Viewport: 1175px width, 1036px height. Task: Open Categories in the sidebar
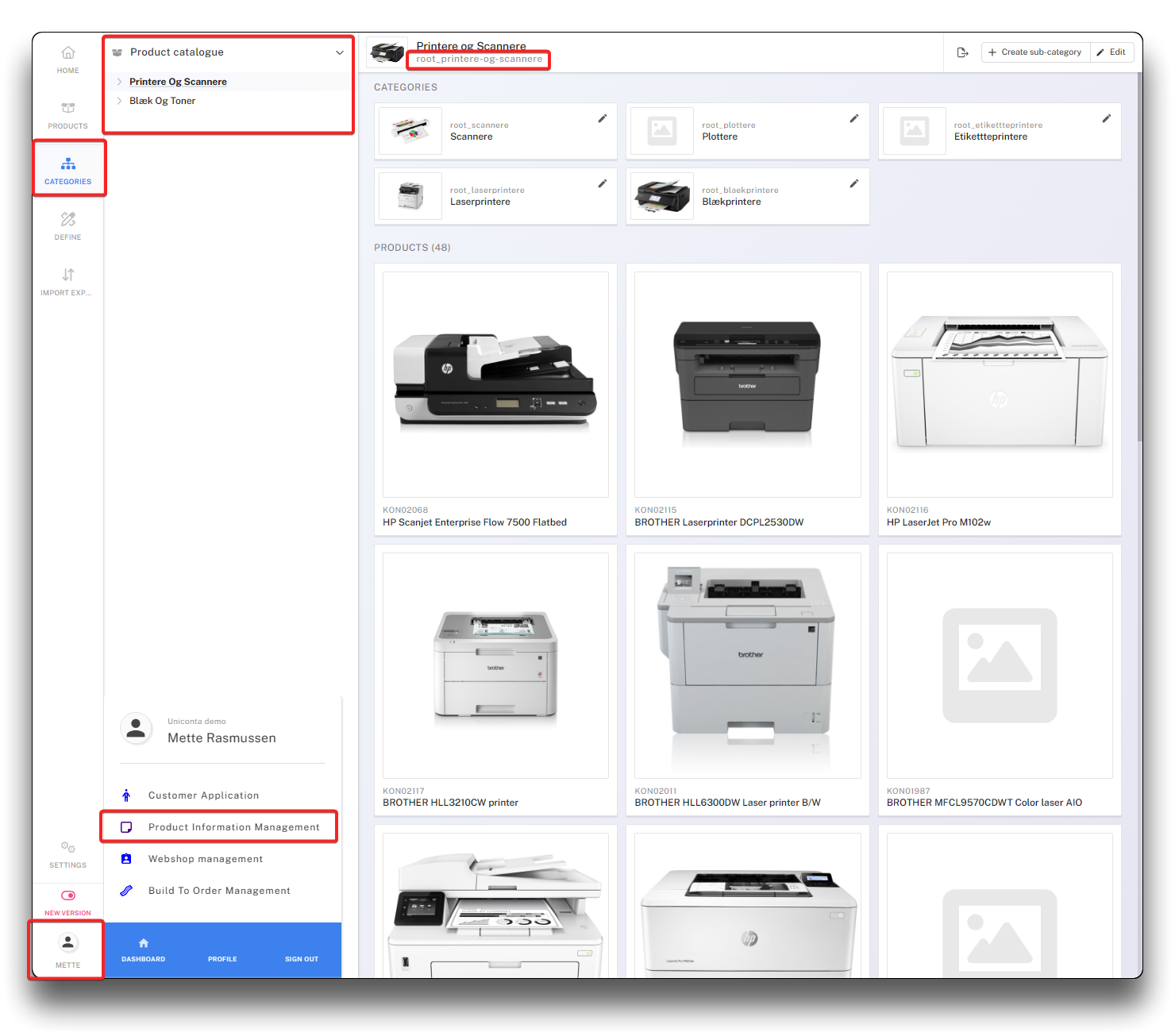68,171
